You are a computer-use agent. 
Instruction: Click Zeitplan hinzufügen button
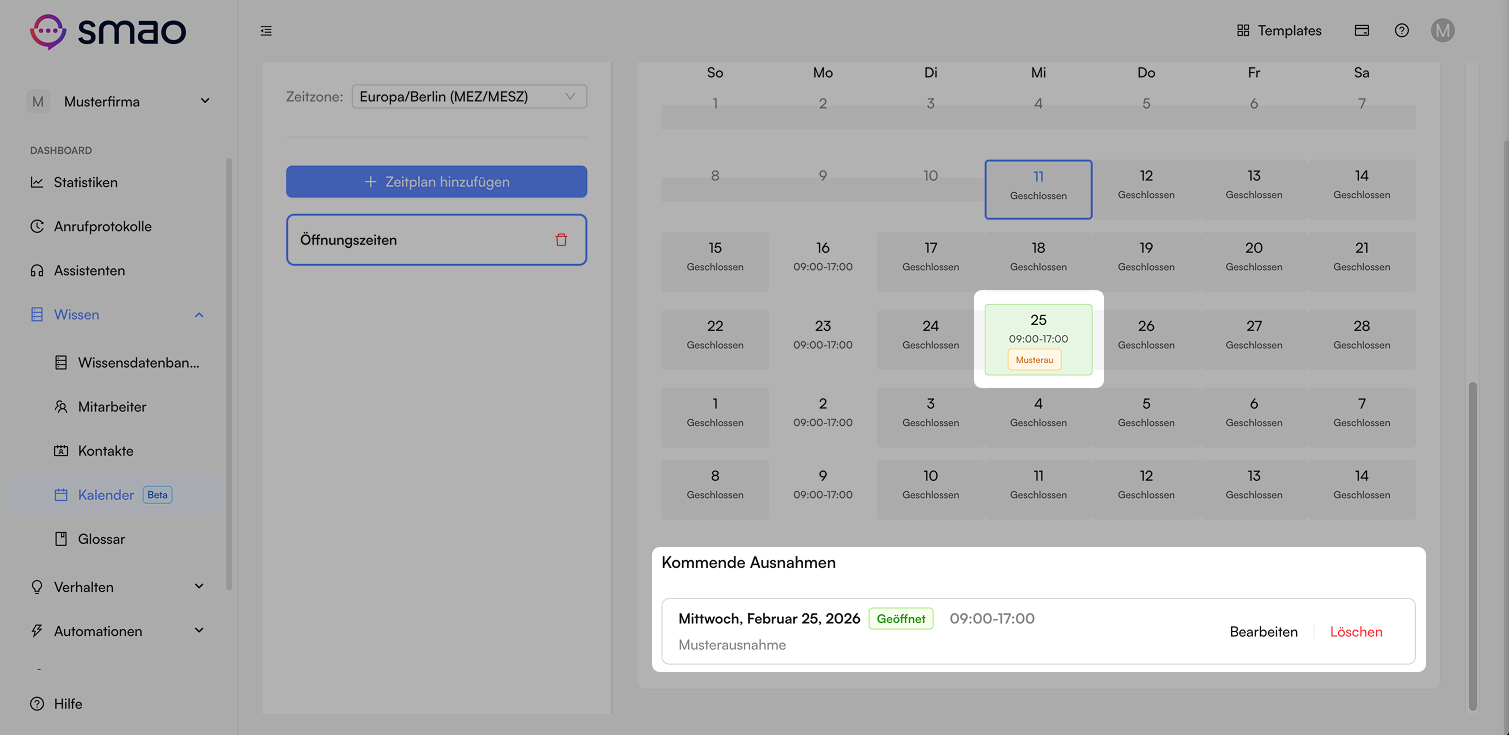[x=436, y=182]
